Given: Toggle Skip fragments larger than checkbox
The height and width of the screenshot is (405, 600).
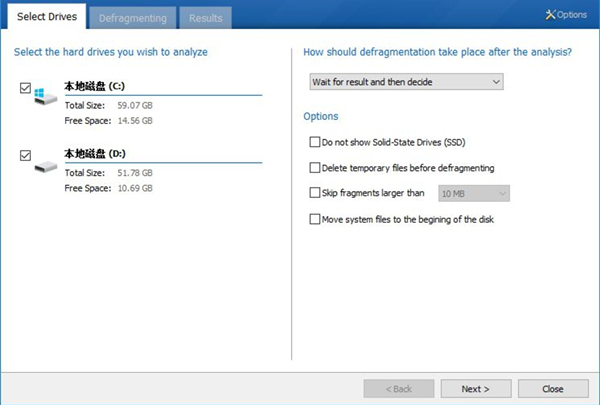Looking at the screenshot, I should pyautogui.click(x=316, y=193).
